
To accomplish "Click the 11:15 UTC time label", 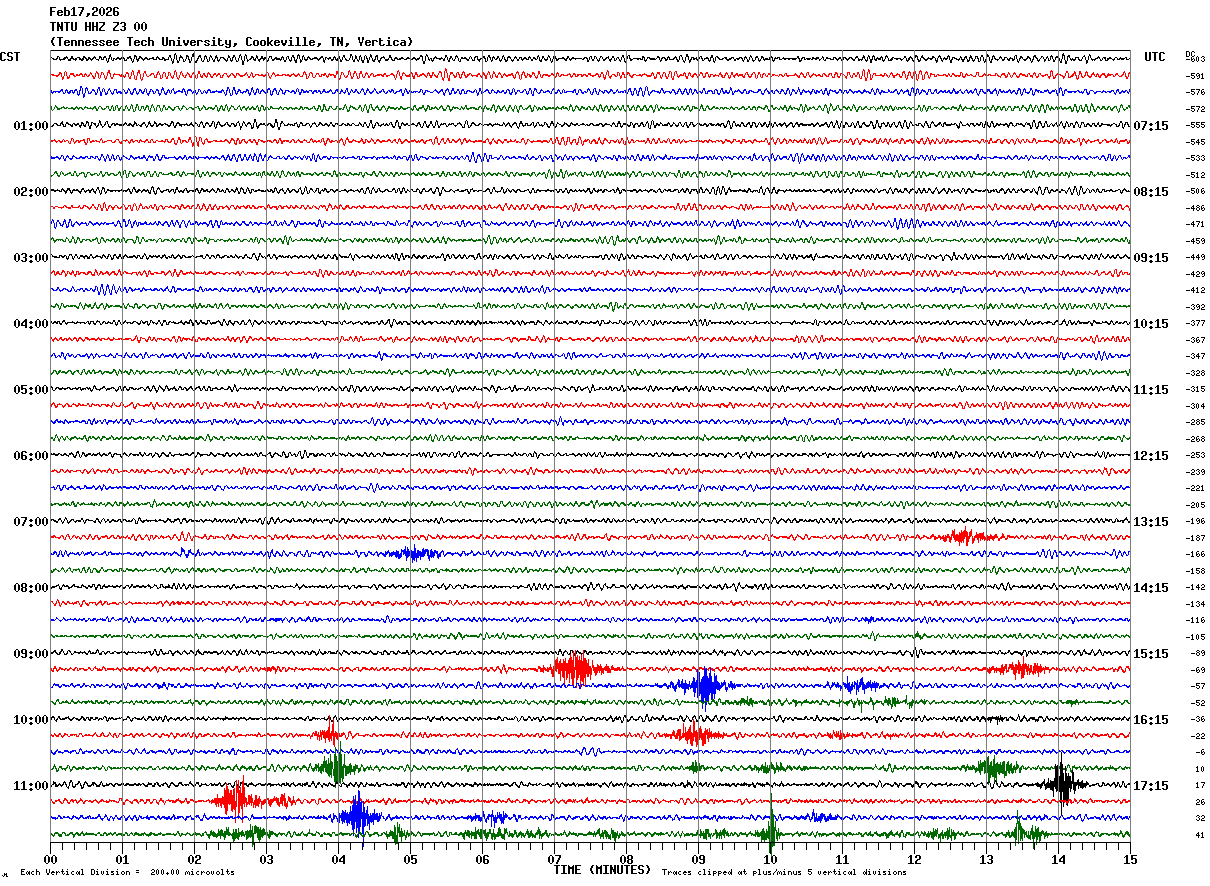I will point(1151,390).
